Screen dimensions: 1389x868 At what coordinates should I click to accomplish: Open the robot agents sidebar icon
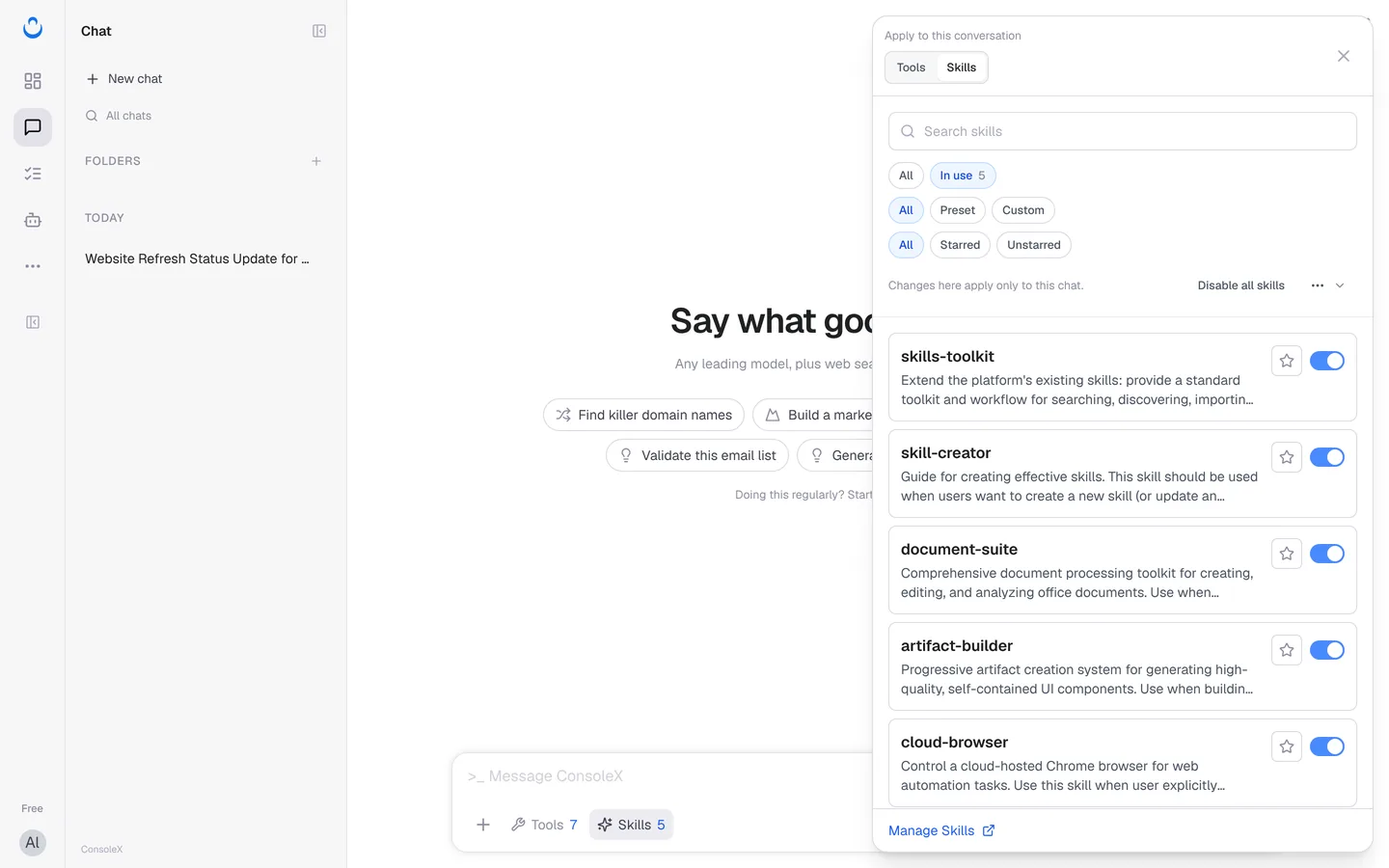point(33,220)
